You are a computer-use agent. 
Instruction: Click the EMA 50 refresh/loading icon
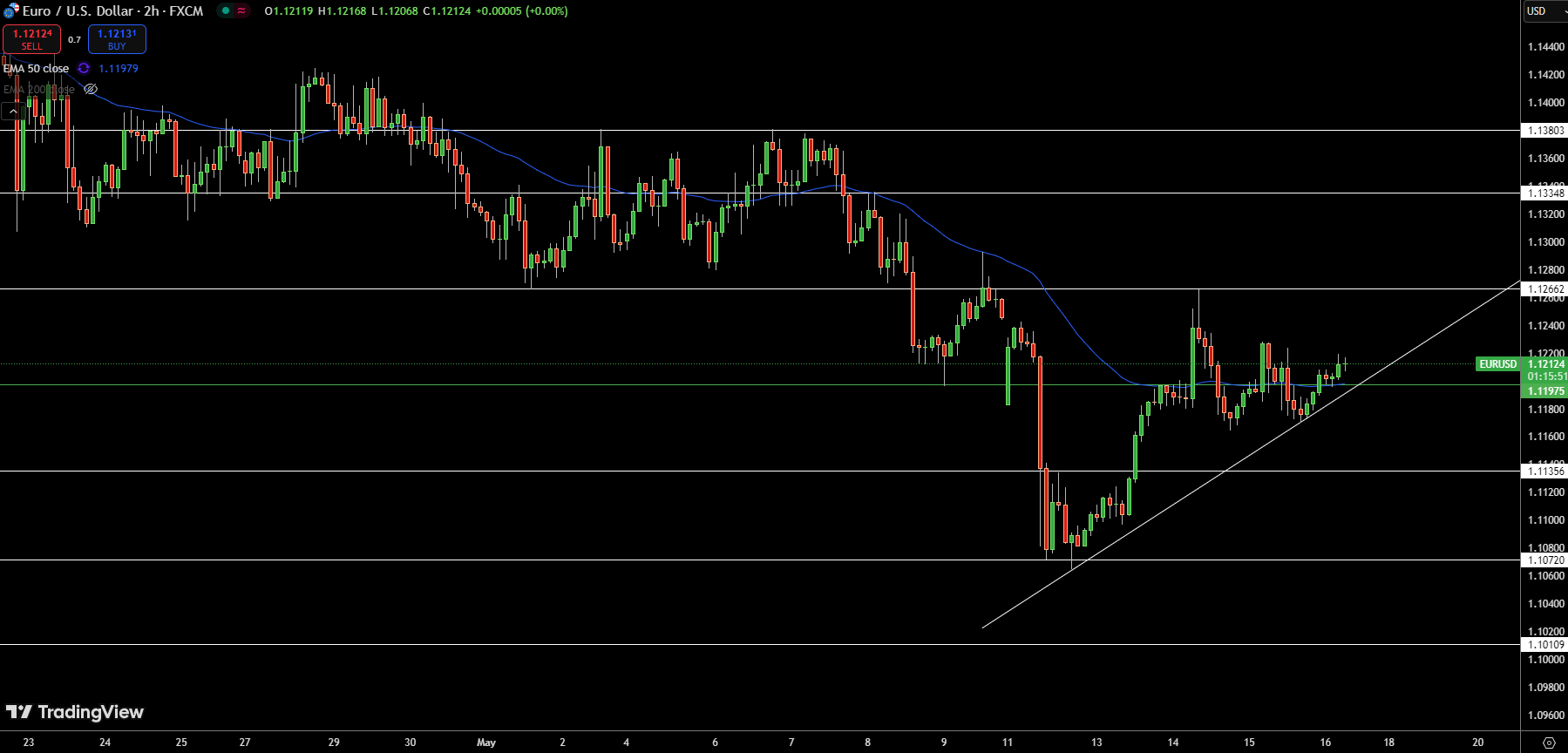pos(84,68)
